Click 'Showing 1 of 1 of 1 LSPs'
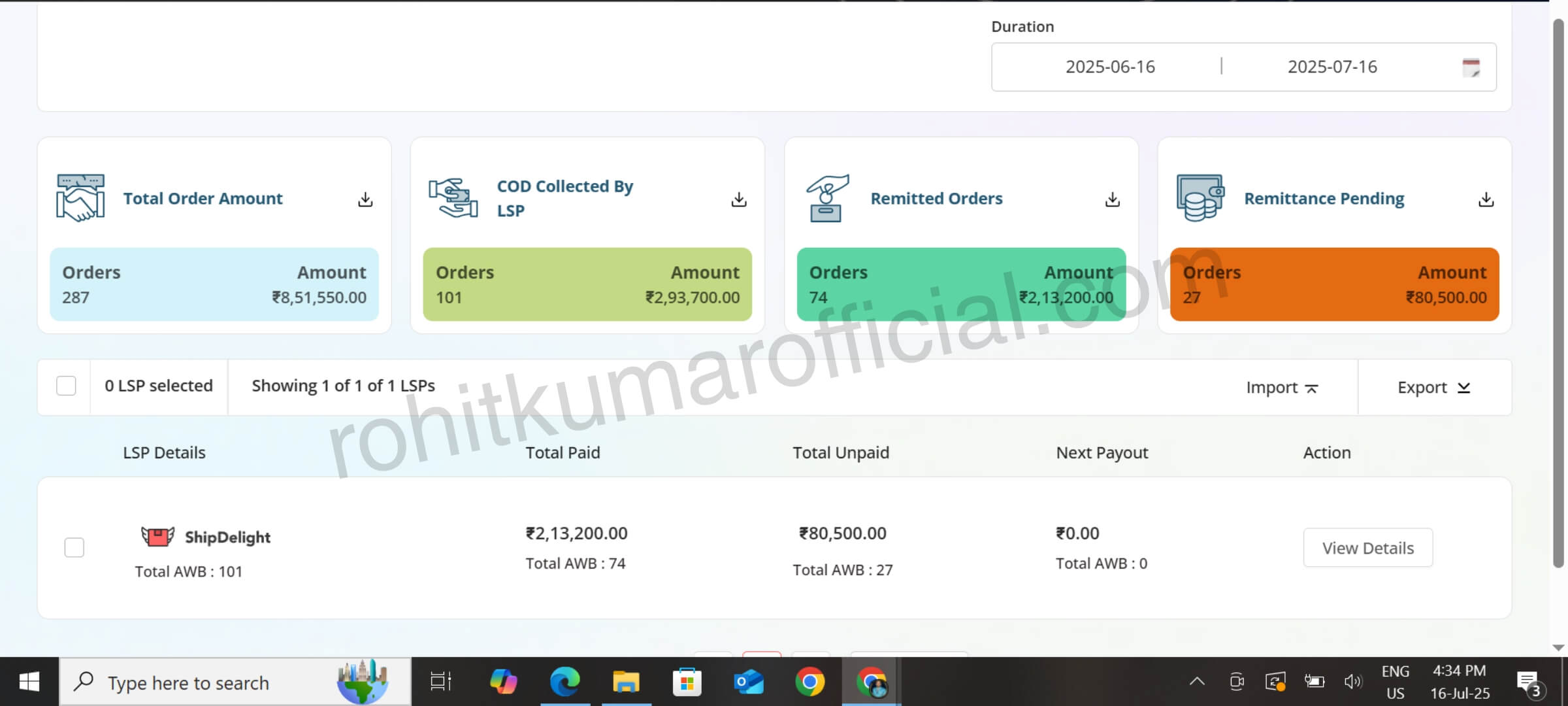 point(344,386)
